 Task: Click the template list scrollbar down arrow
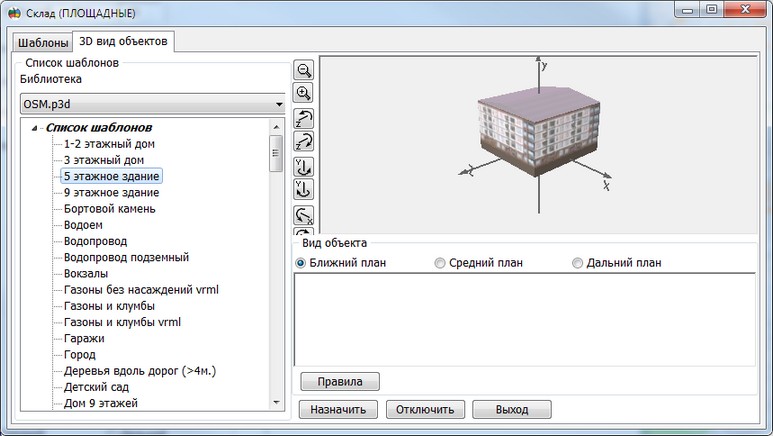(276, 401)
